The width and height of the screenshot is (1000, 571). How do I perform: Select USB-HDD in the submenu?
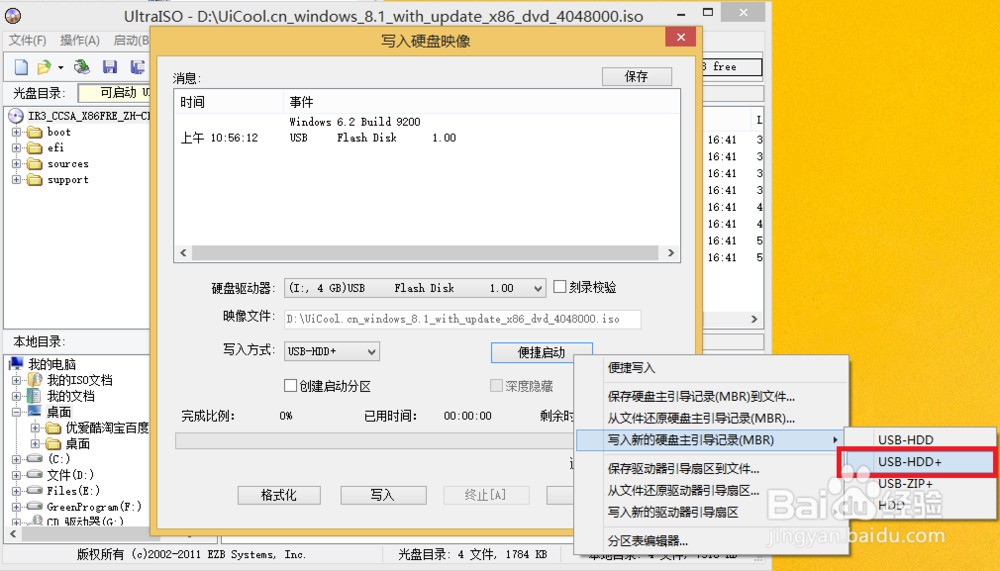[920, 440]
